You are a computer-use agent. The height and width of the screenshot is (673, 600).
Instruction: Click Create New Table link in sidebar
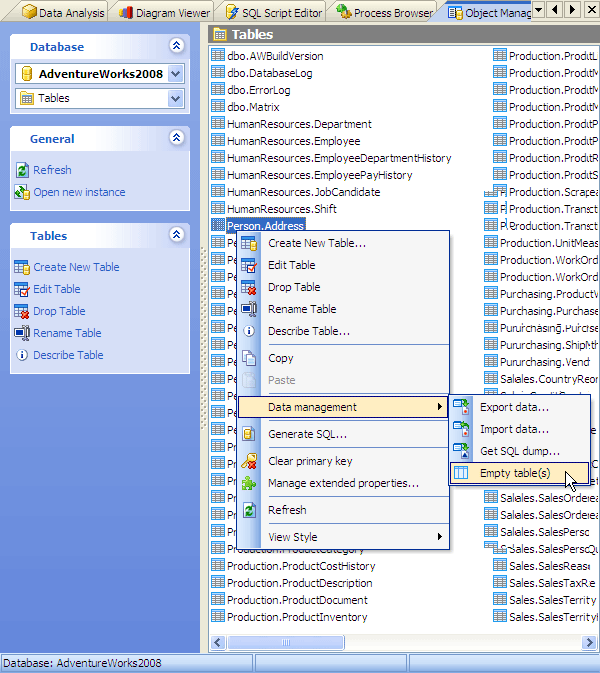click(x=76, y=267)
